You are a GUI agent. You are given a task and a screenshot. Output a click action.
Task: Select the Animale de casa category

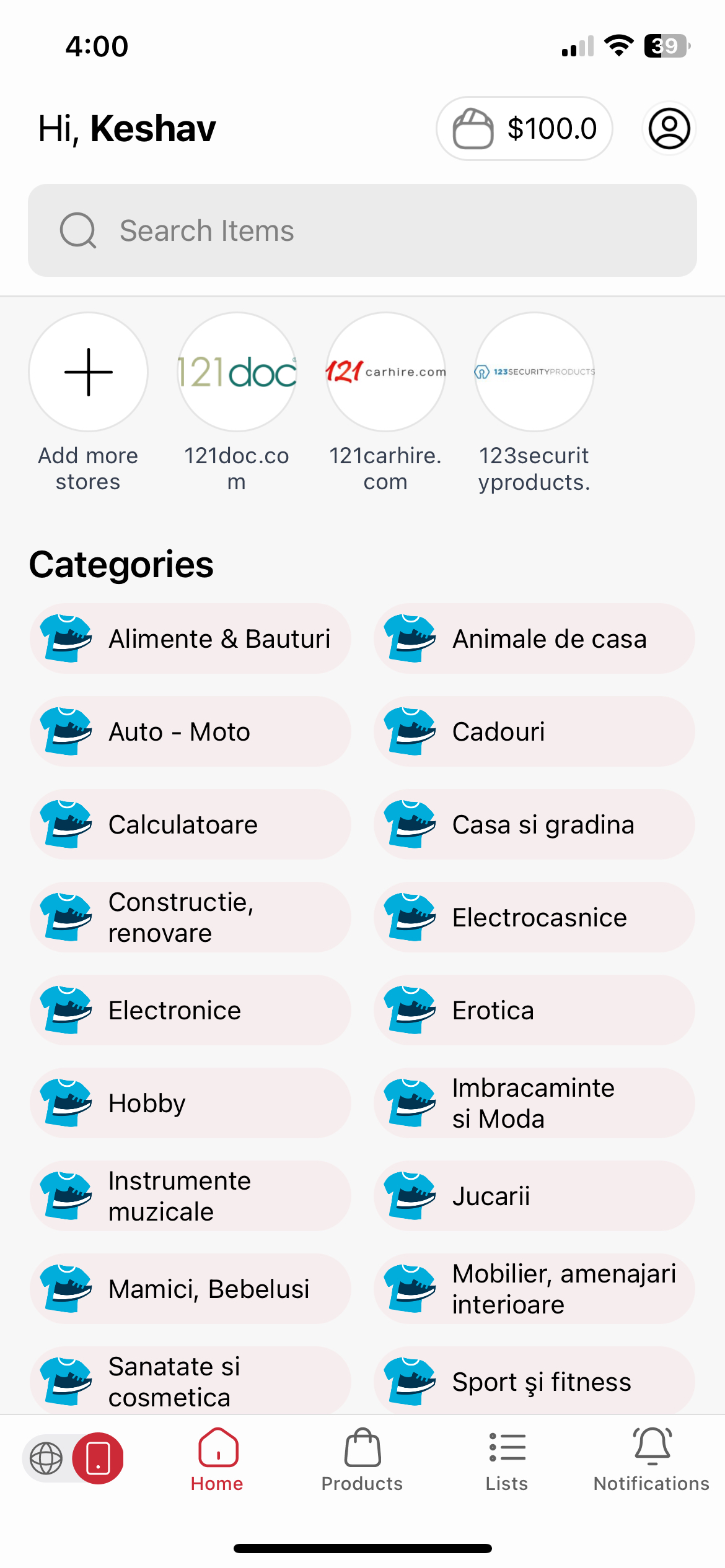click(x=534, y=638)
